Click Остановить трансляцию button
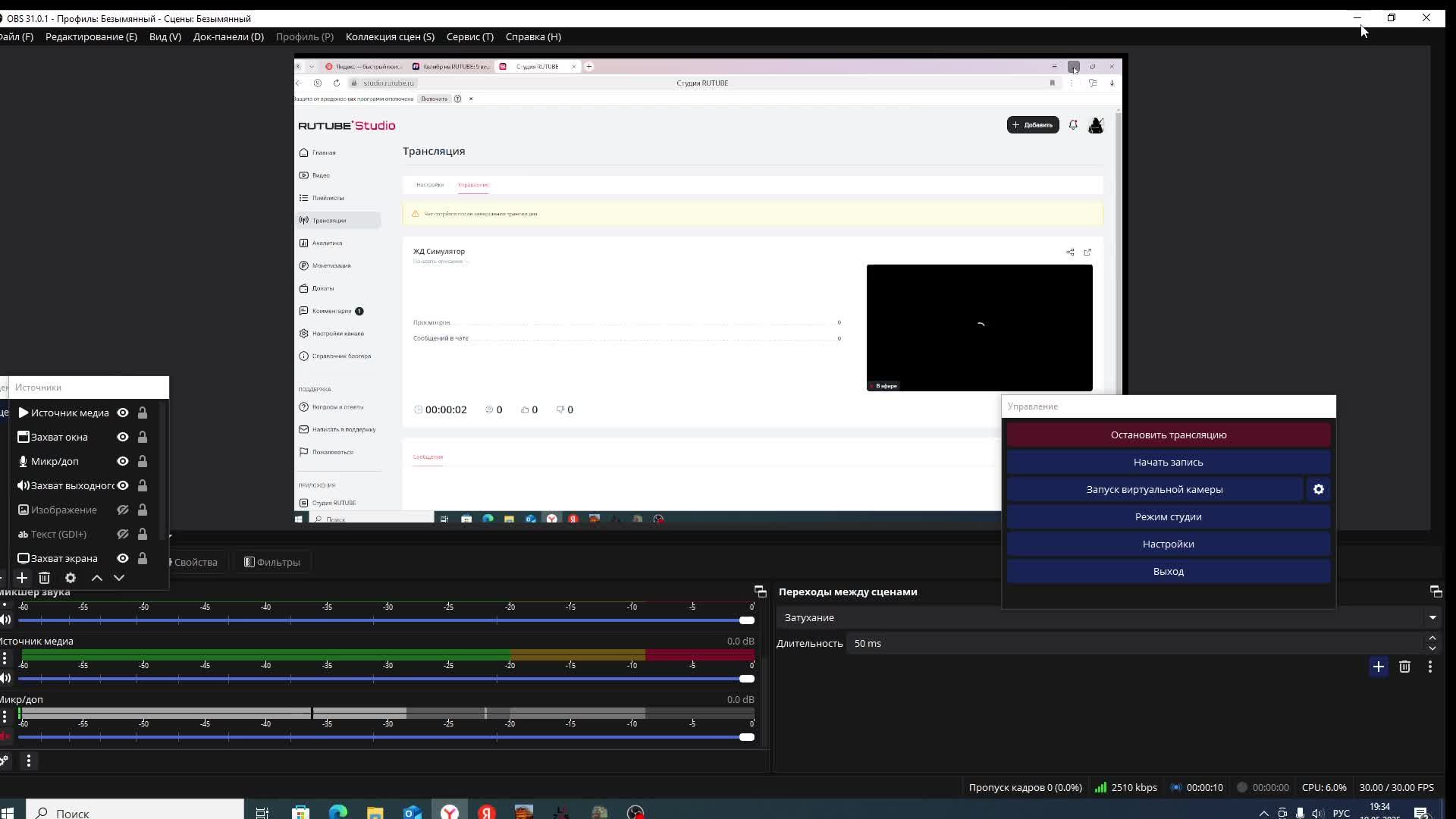The height and width of the screenshot is (819, 1456). pos(1169,435)
